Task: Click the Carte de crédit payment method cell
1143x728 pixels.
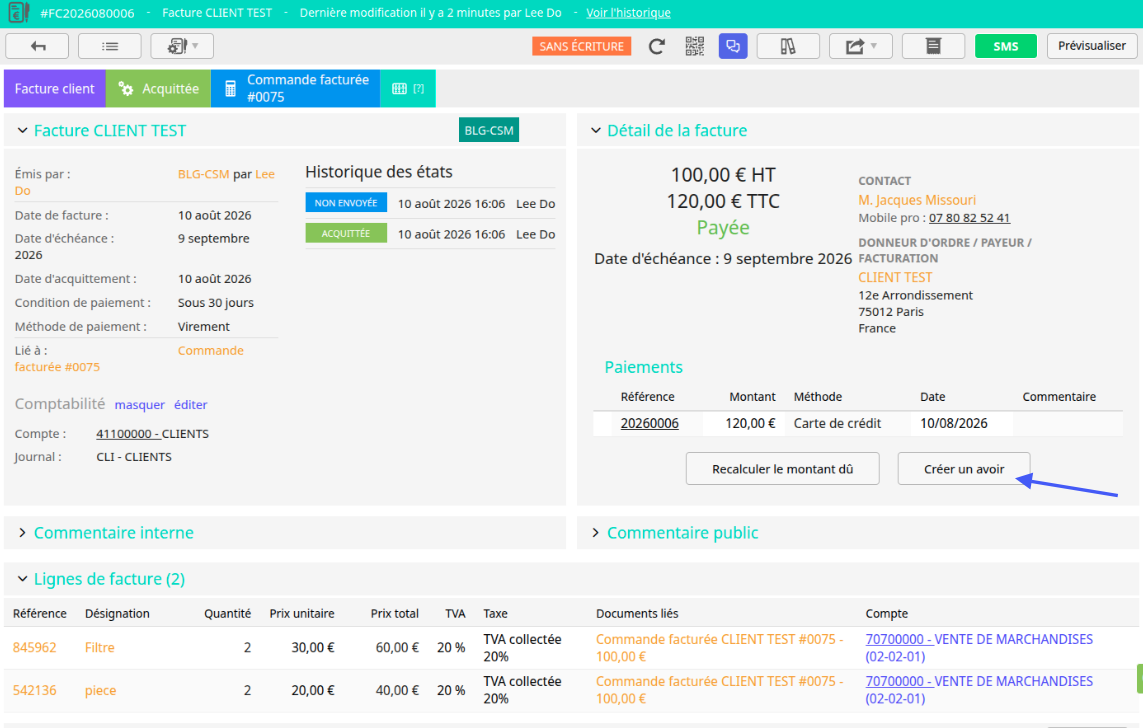Action: 837,423
